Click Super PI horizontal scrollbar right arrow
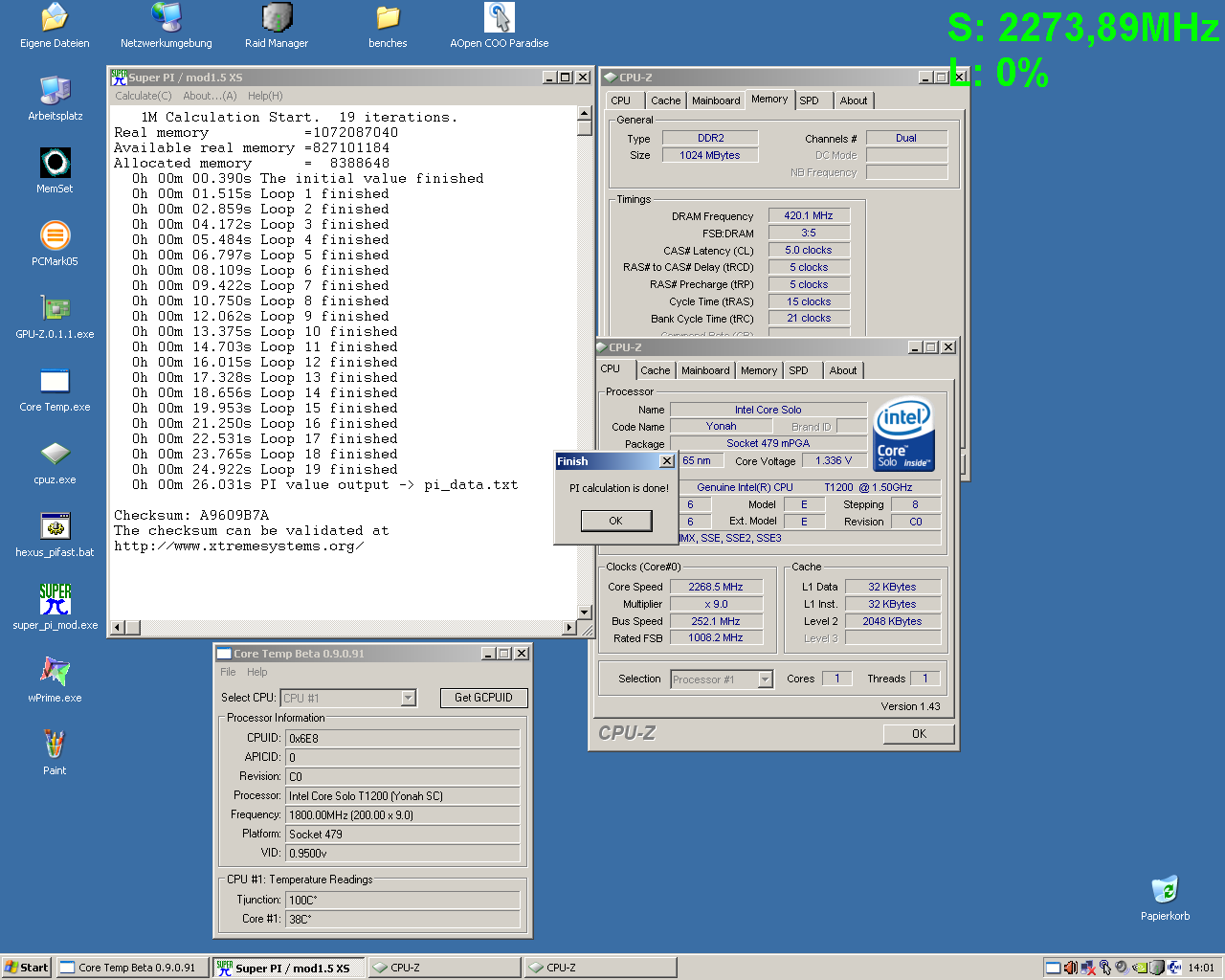1225x980 pixels. pos(569,628)
